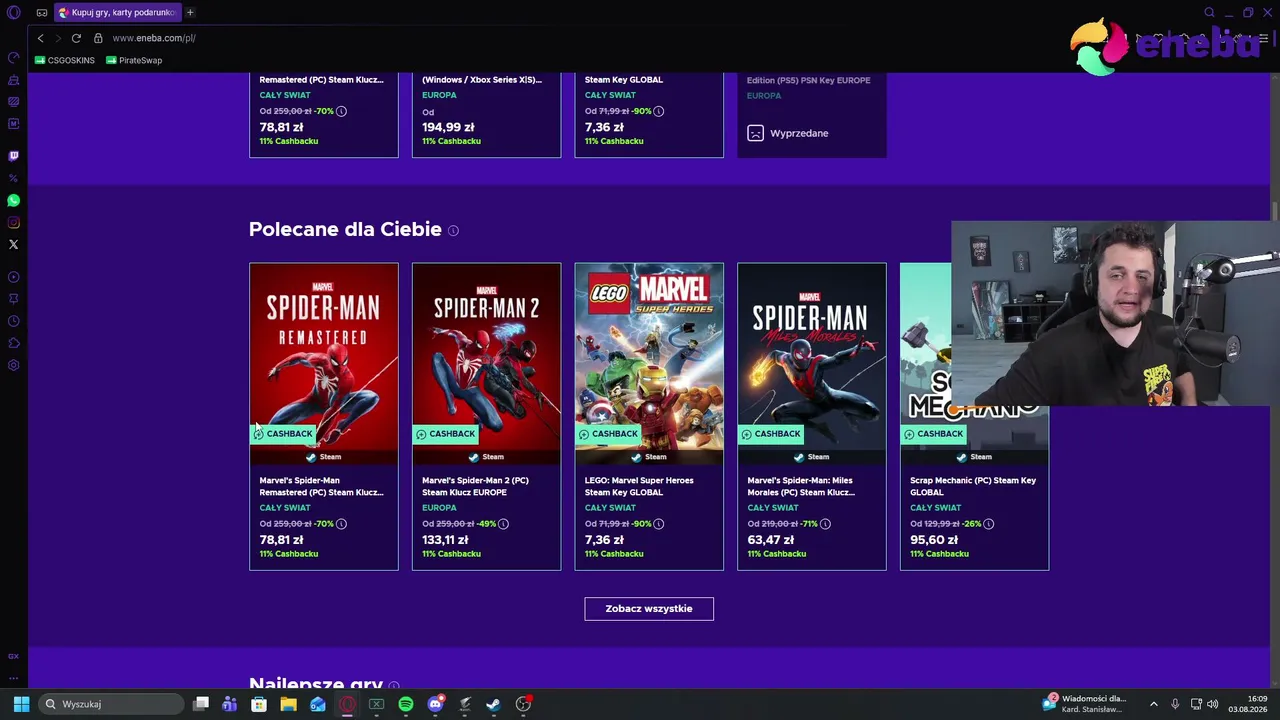Image resolution: width=1280 pixels, height=720 pixels.
Task: Click the 95,60 zł price
Action: [x=934, y=540]
